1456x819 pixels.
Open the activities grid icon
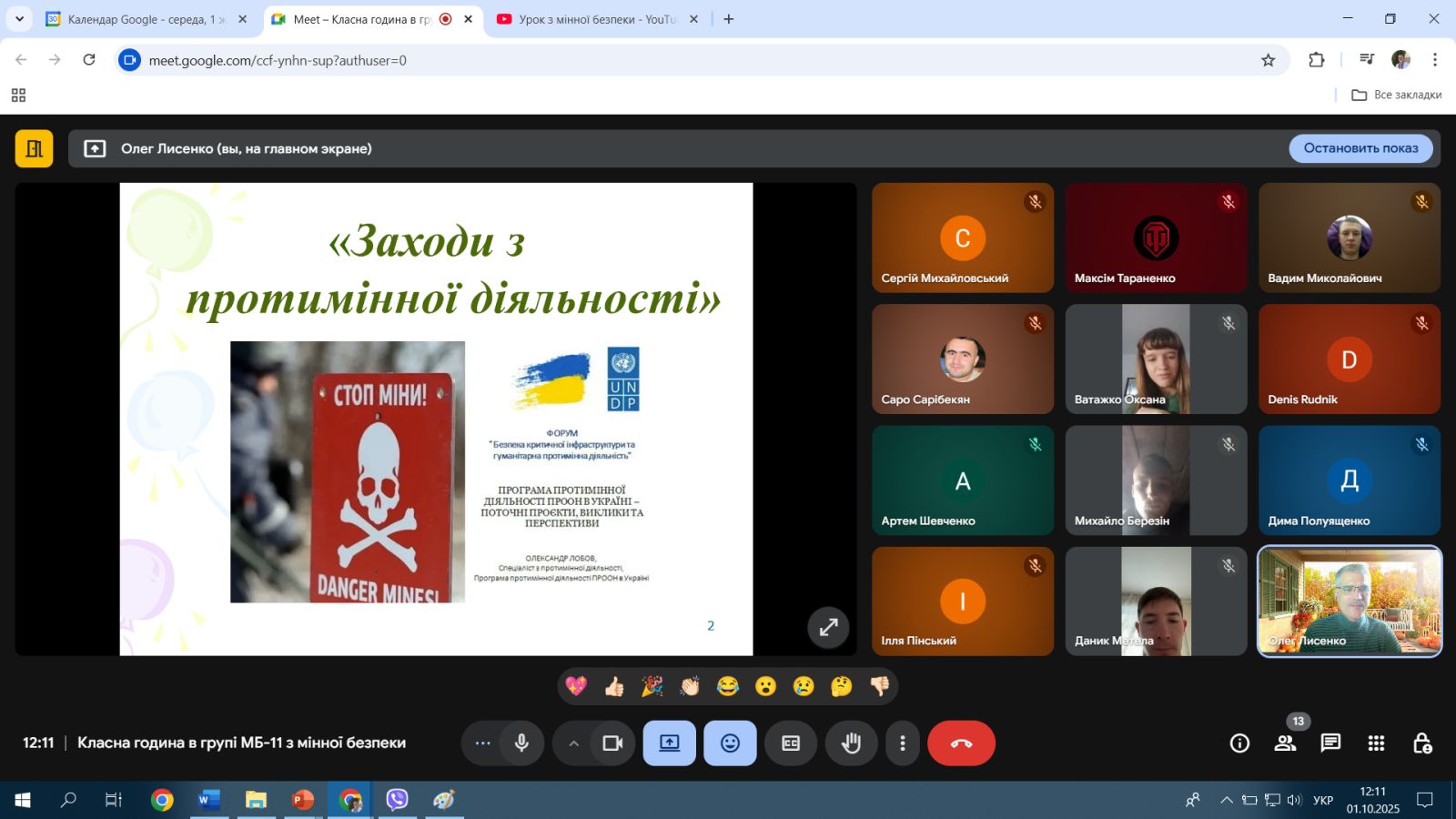click(x=1376, y=743)
